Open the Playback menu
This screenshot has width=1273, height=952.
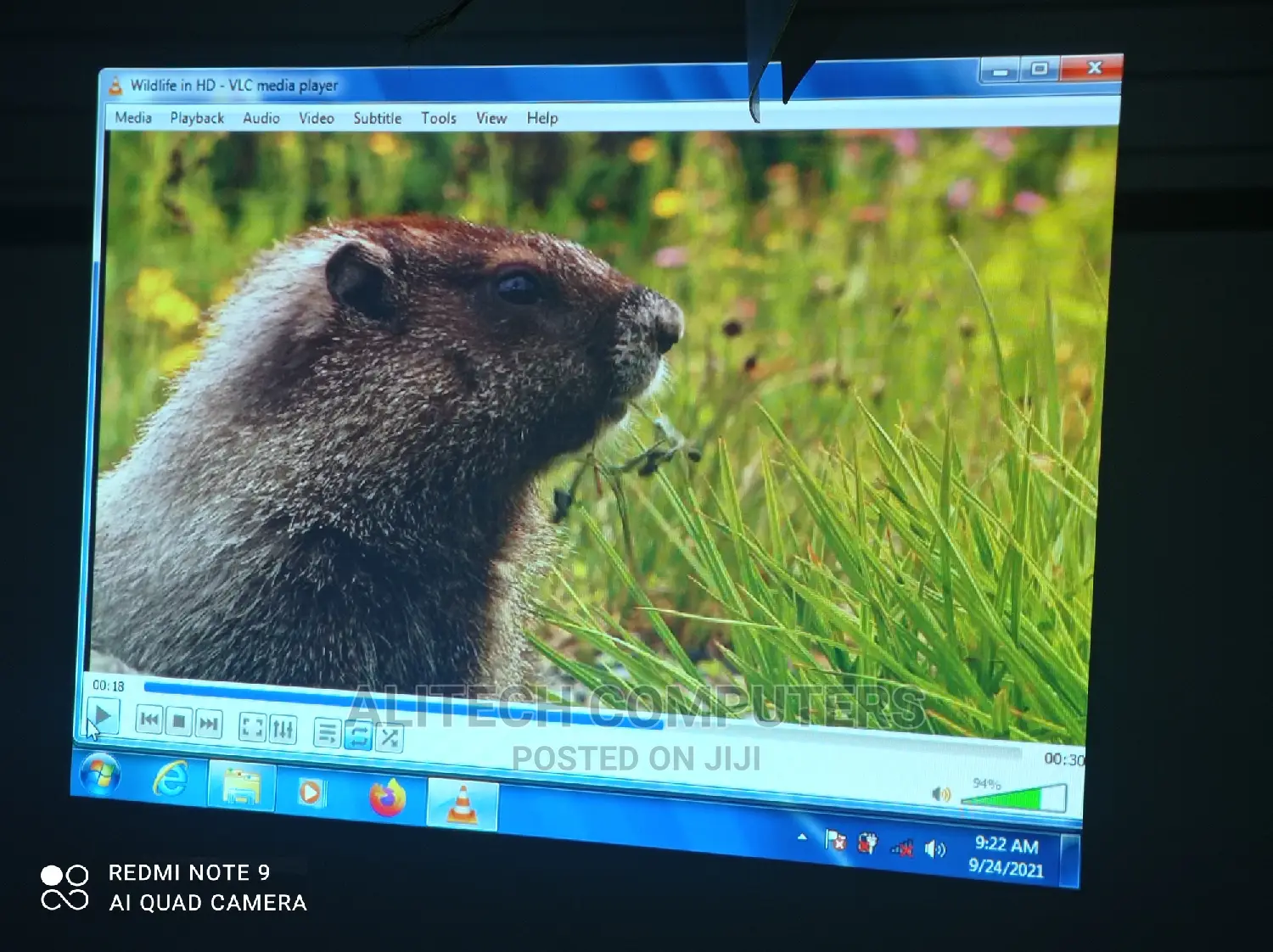click(x=197, y=118)
